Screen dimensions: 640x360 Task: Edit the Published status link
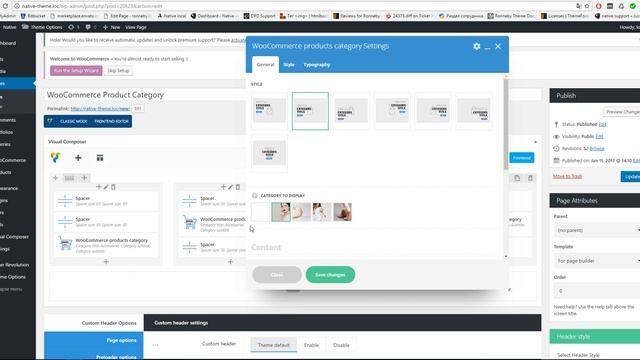[x=602, y=124]
